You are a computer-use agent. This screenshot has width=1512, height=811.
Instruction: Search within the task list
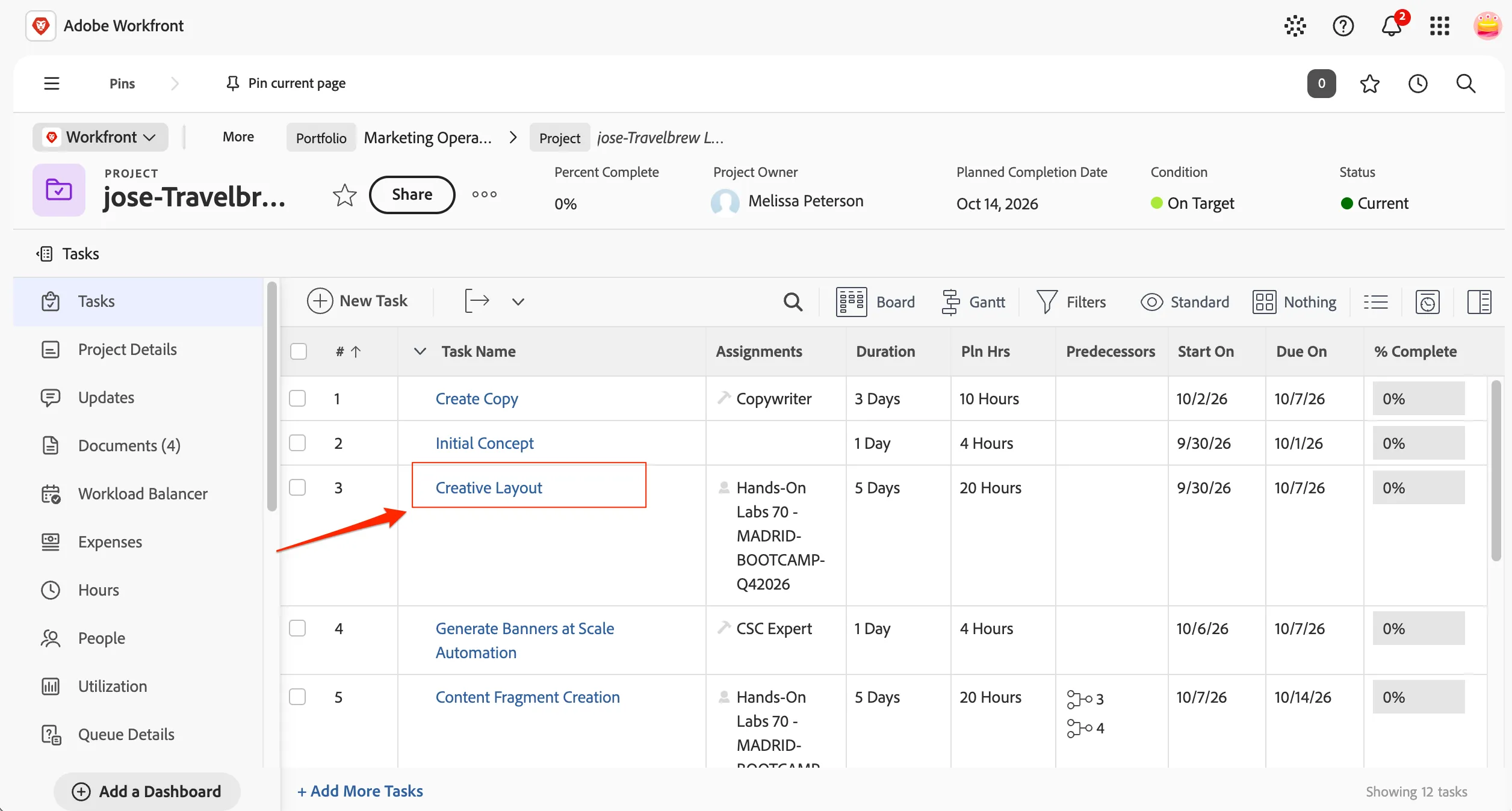pyautogui.click(x=793, y=301)
